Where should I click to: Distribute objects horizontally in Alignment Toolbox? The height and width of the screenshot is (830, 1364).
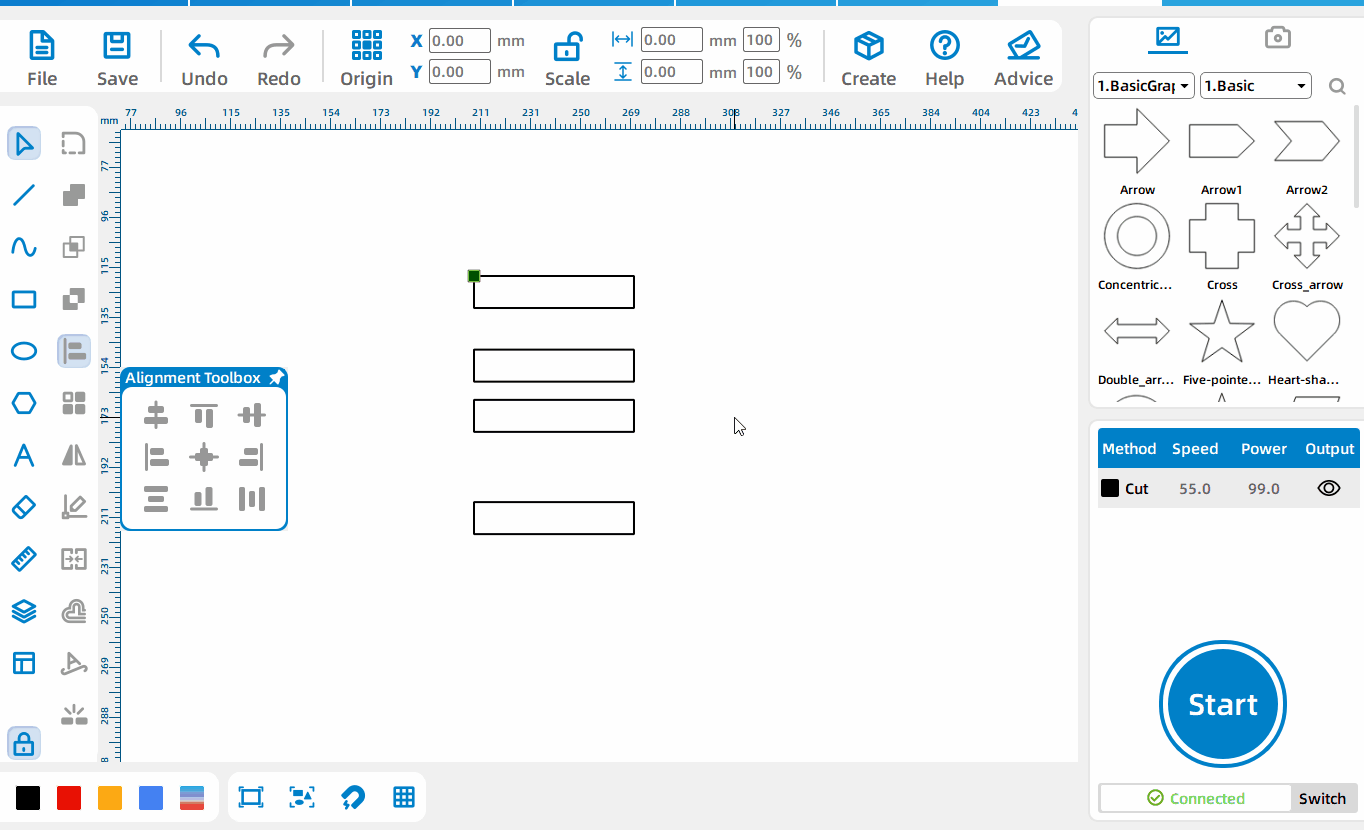tap(252, 499)
